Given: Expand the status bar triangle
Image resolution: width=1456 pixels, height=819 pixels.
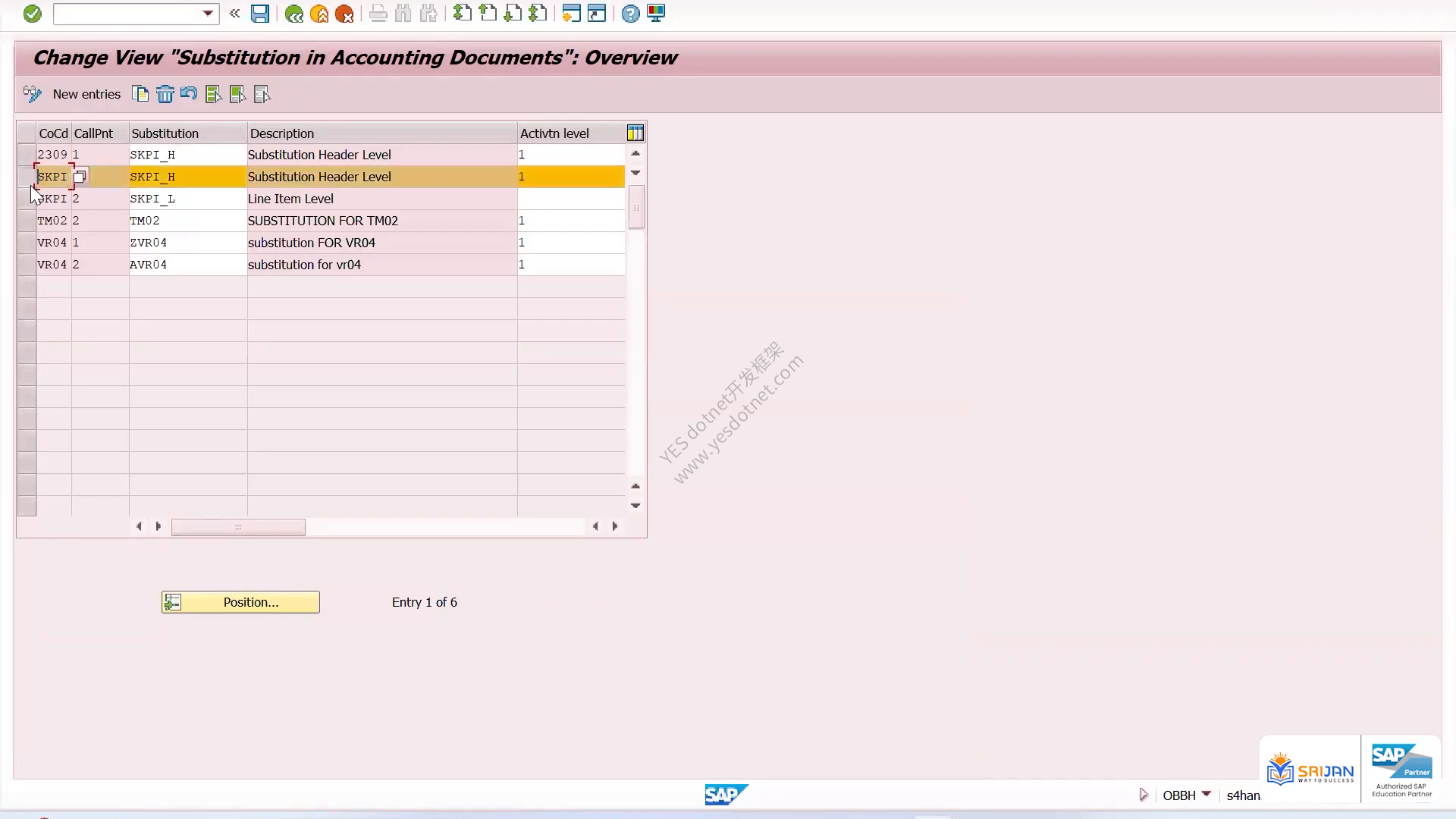Looking at the screenshot, I should pos(1144,795).
